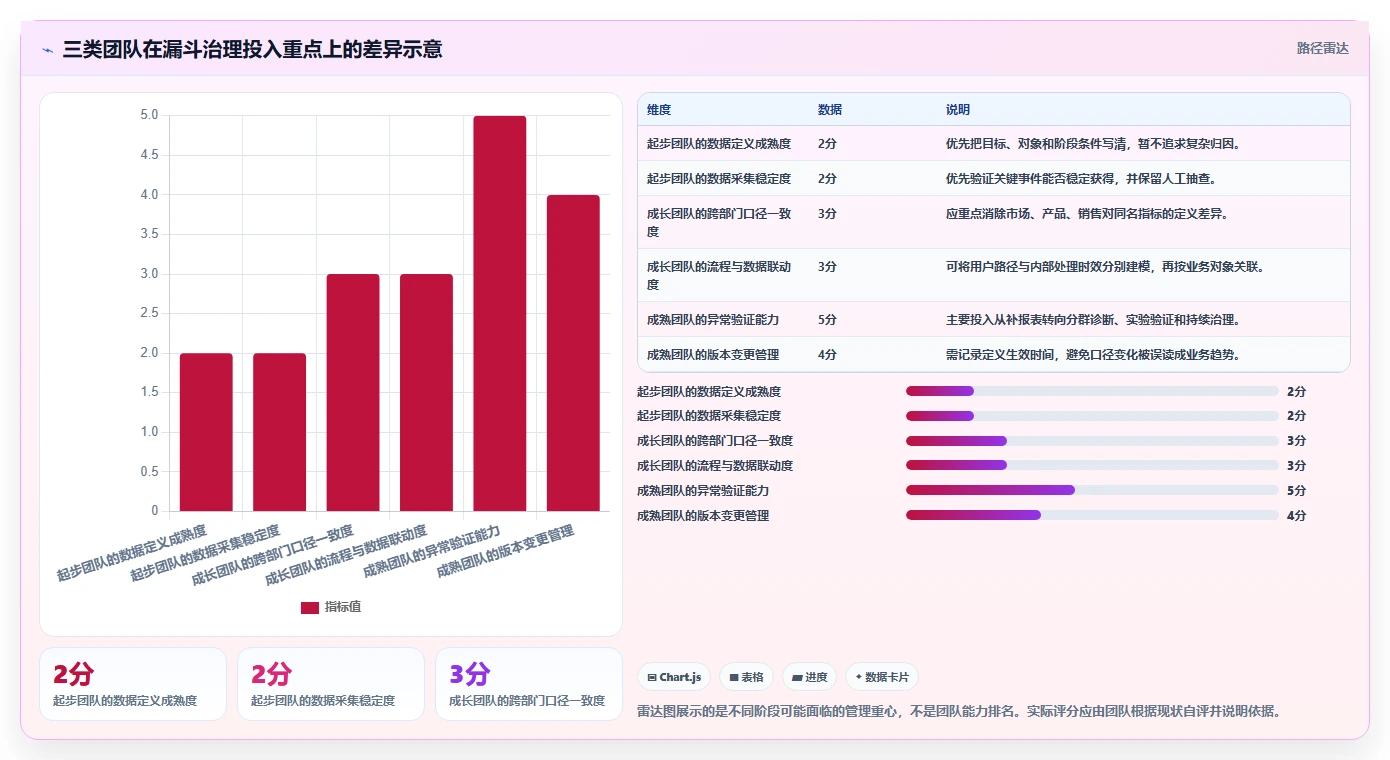
Task: Click the progress bar for 起步团队的数据定义成熟度
Action: click(1092, 391)
